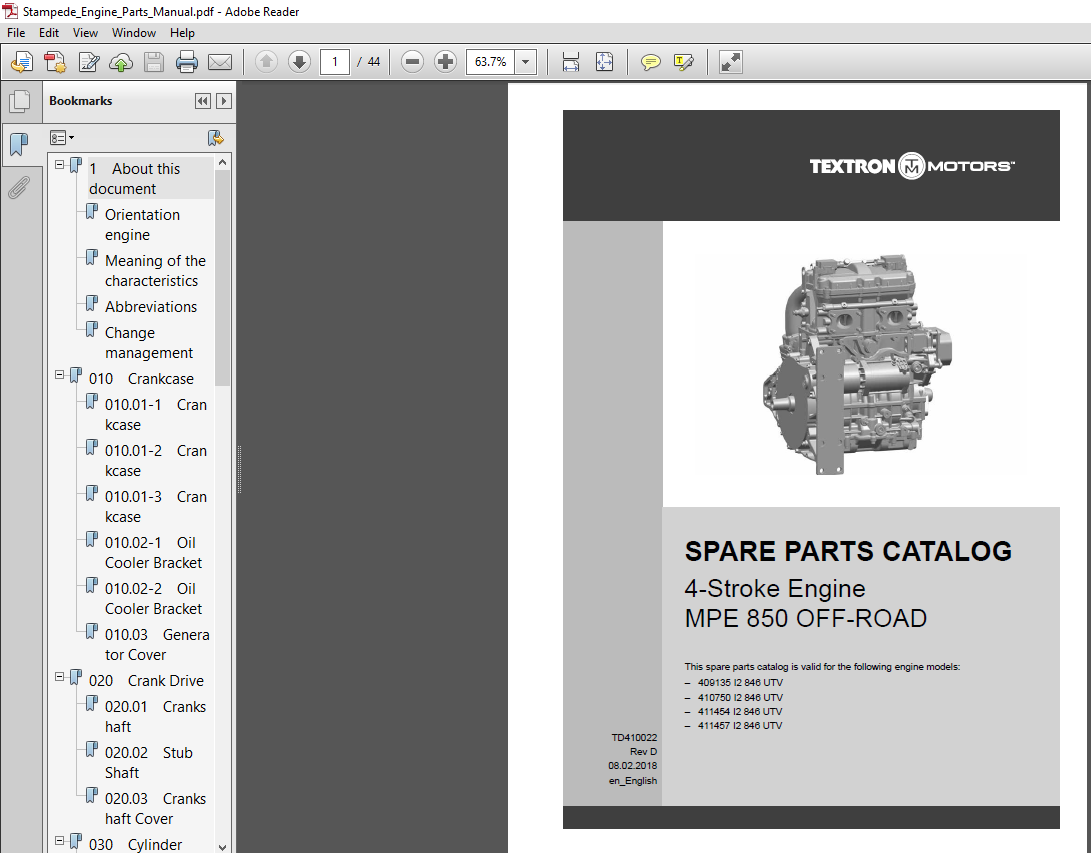This screenshot has width=1091, height=853.
Task: Click bookmarks scrollbar up arrow
Action: [x=223, y=162]
